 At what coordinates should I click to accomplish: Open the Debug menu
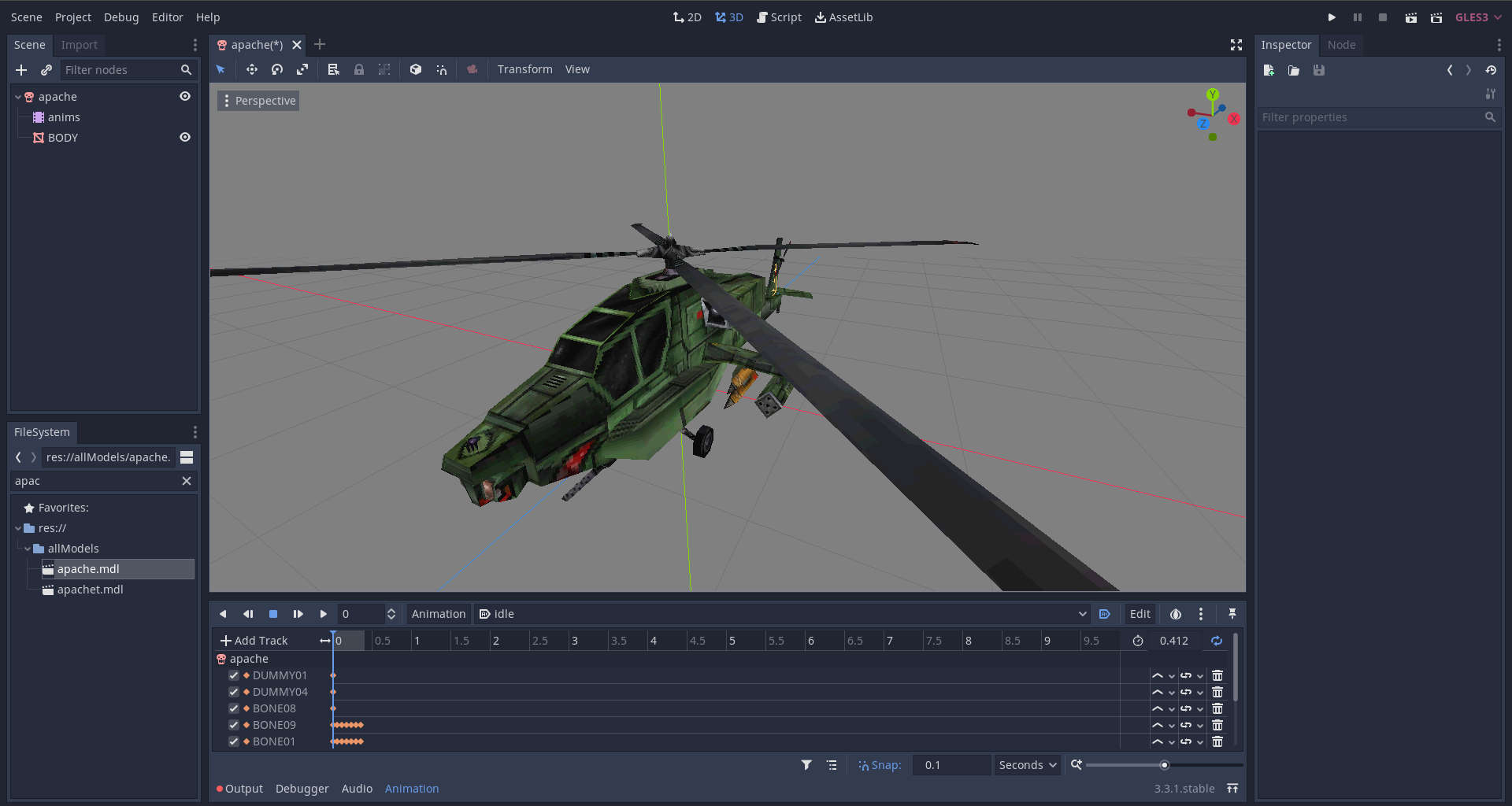(121, 17)
